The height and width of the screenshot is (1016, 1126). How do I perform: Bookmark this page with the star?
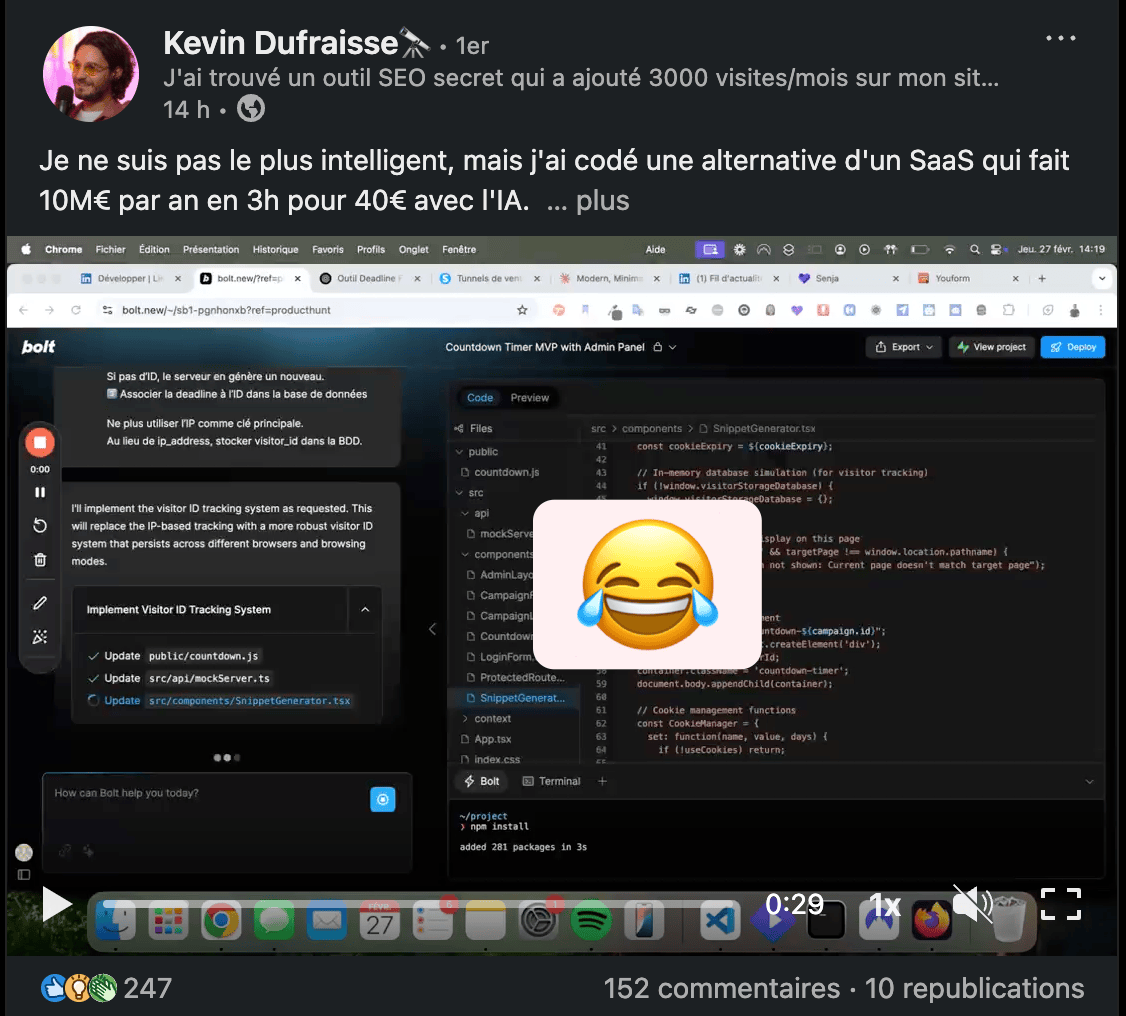coord(522,309)
